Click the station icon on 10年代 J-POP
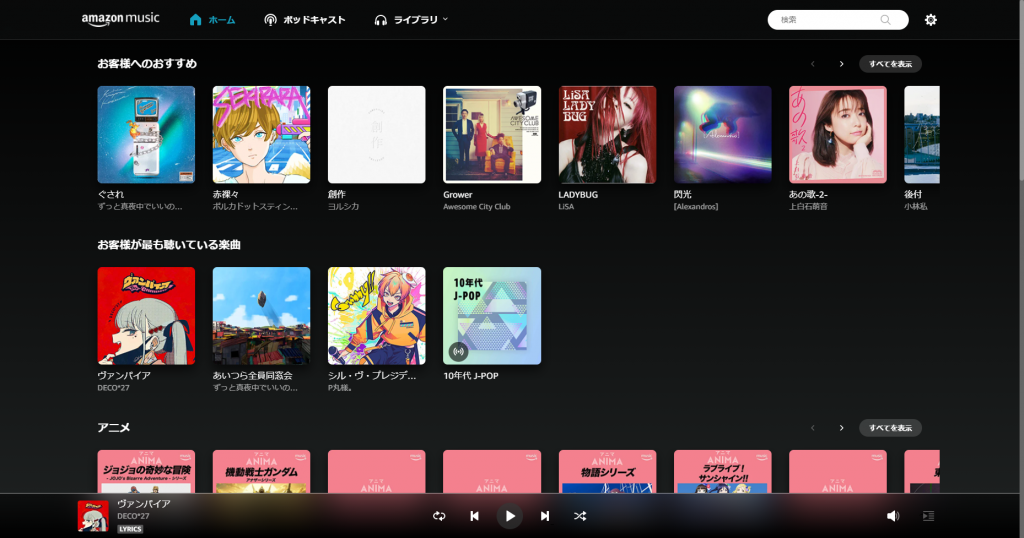1024x538 pixels. (x=459, y=351)
